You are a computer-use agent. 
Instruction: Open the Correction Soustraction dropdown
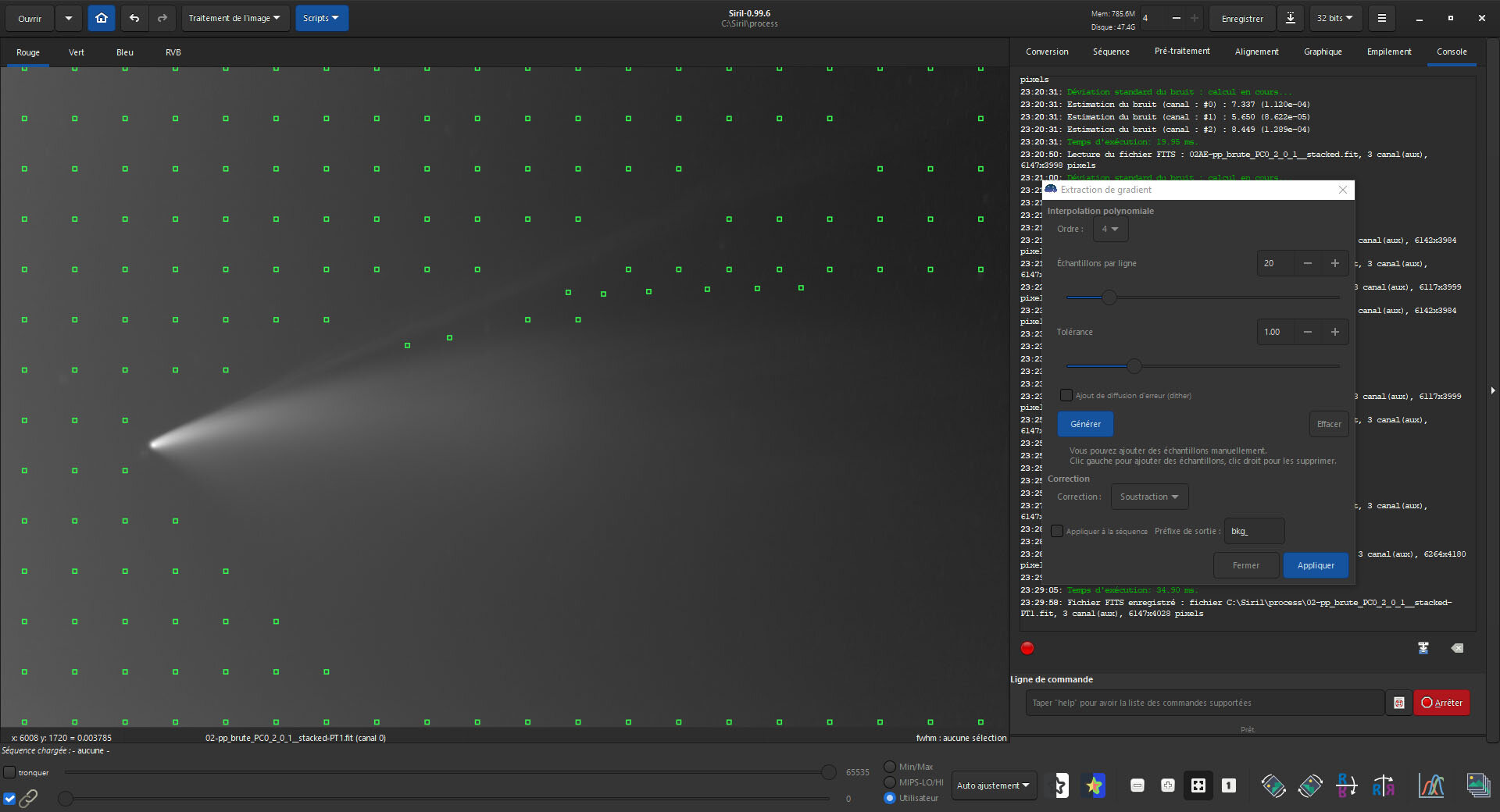point(1149,497)
